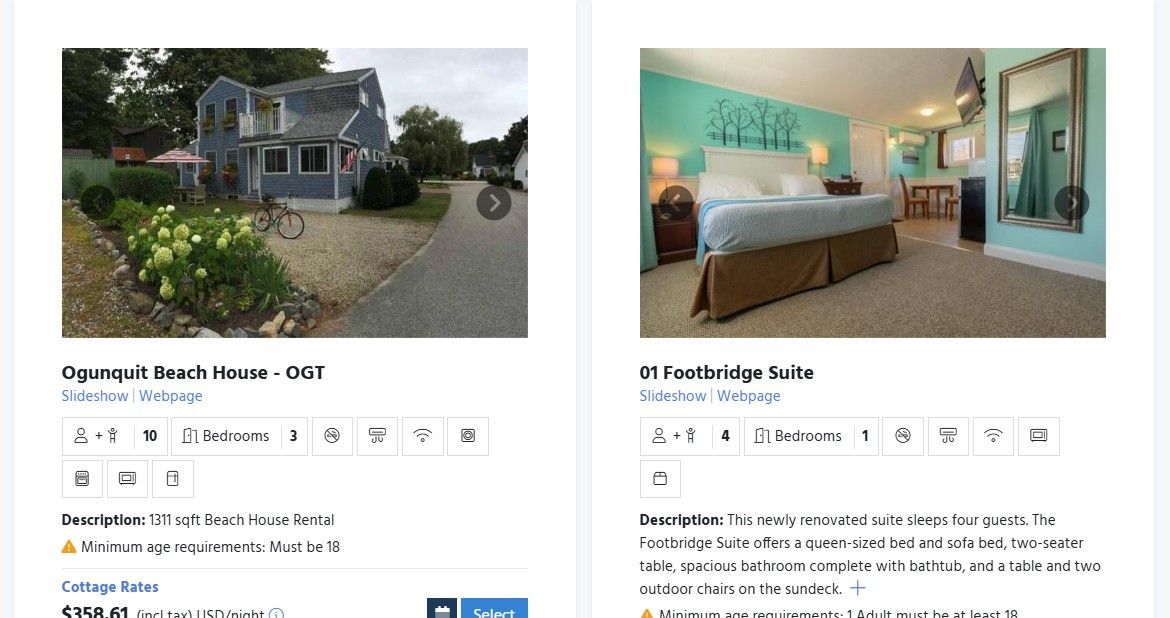Screen dimensions: 1170x618
Task: Open Slideshow for Ogunquit Beach House
Action: coord(94,396)
